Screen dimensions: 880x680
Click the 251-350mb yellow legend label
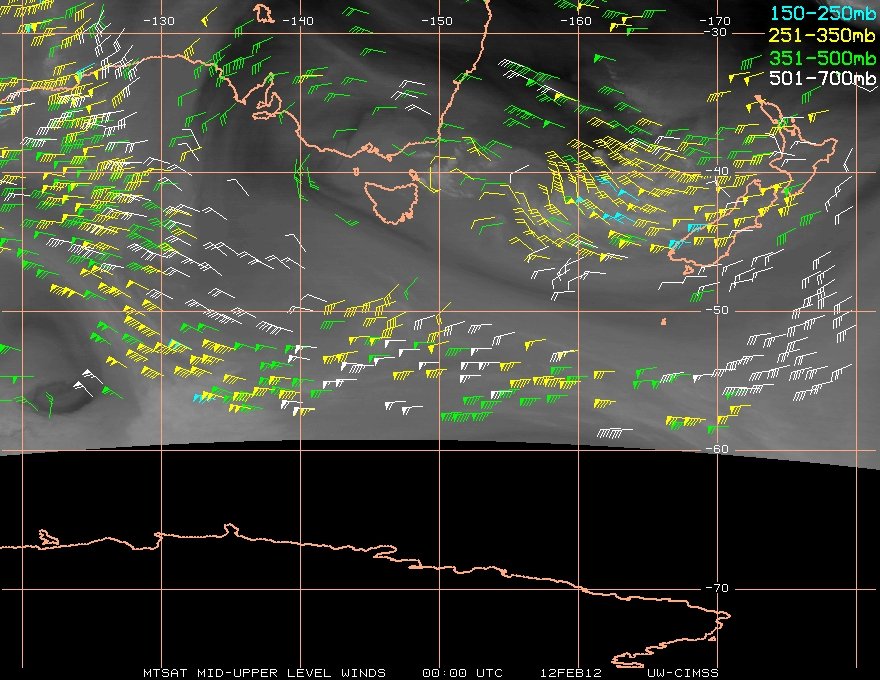[x=822, y=35]
